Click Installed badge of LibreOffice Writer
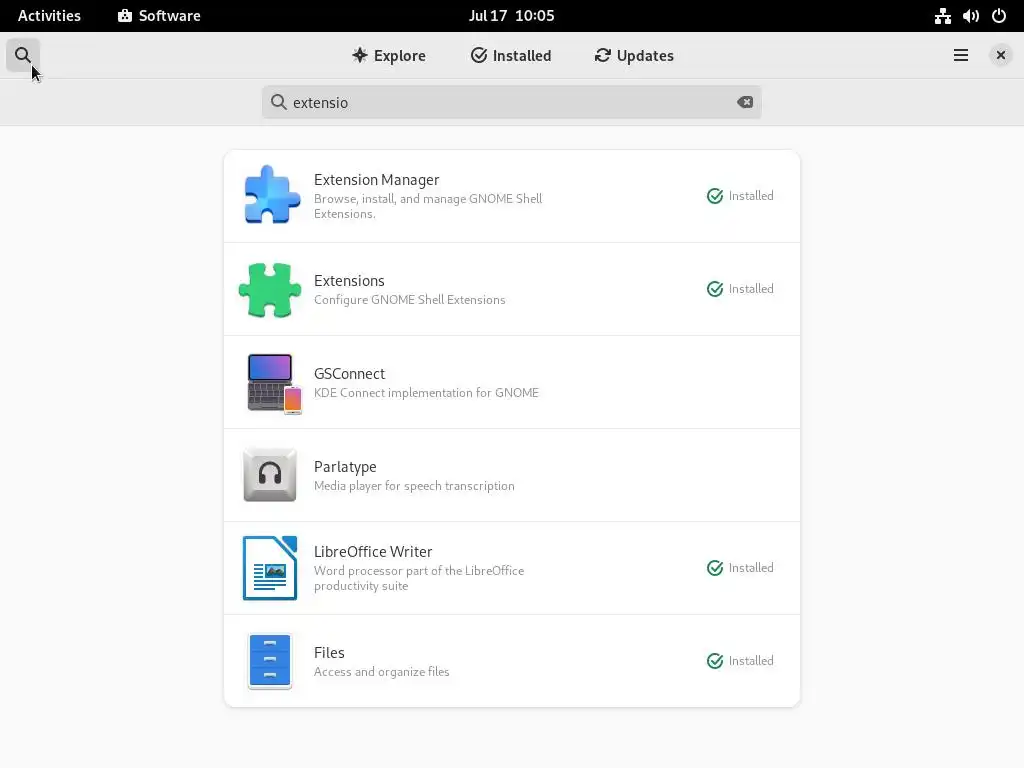Image resolution: width=1024 pixels, height=768 pixels. pos(740,568)
